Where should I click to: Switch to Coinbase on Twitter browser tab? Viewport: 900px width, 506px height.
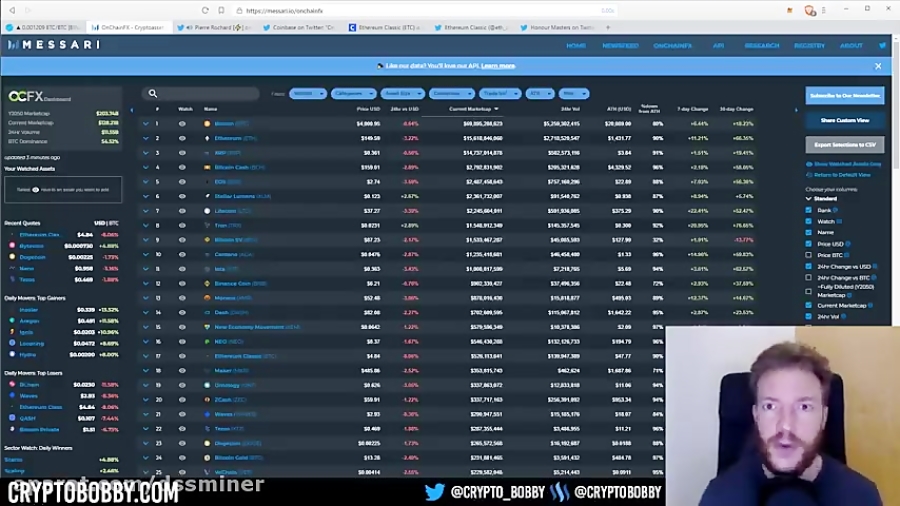click(299, 27)
